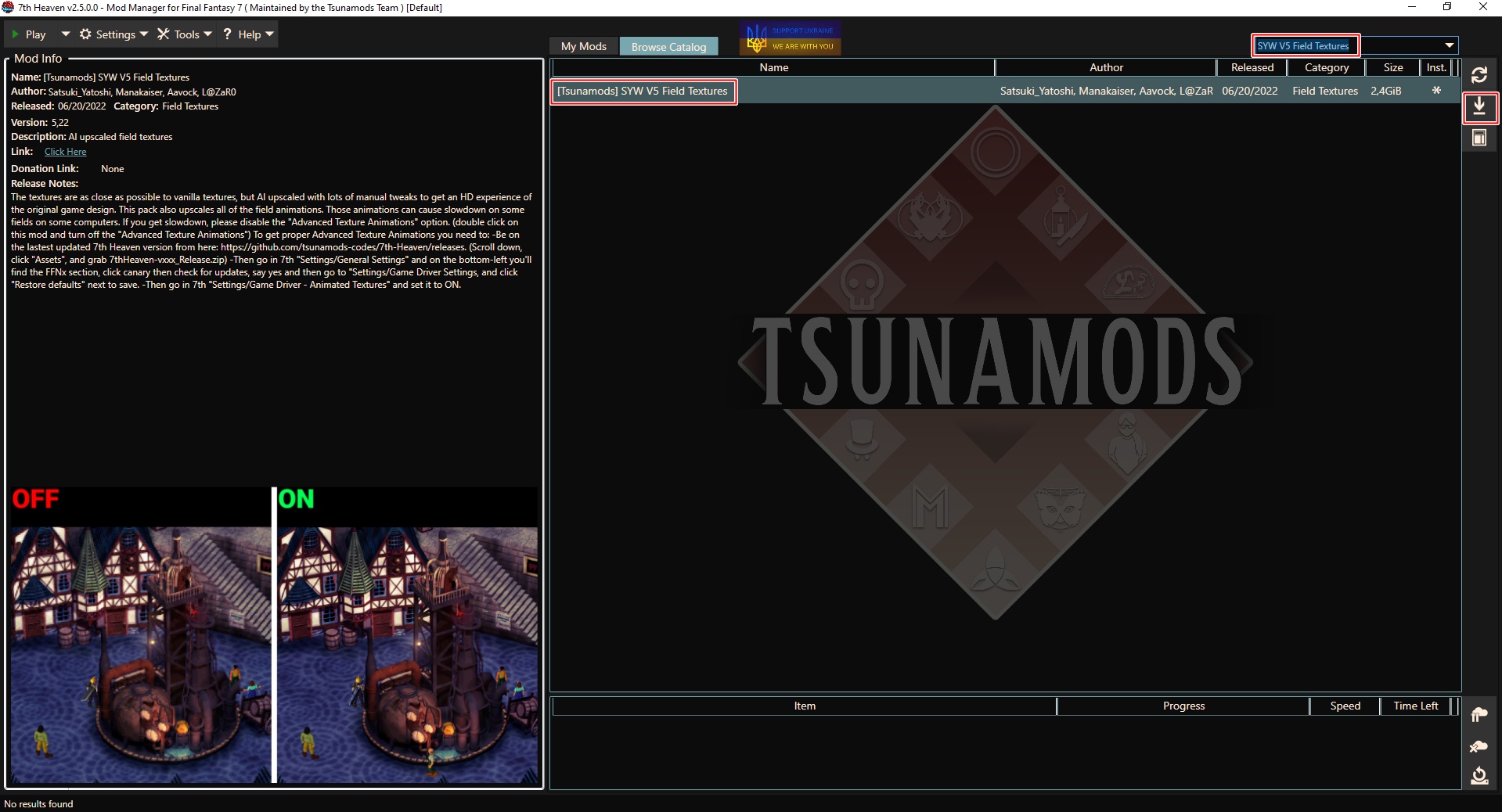
Task: Click the AI upscaled field textures description
Action: point(121,137)
